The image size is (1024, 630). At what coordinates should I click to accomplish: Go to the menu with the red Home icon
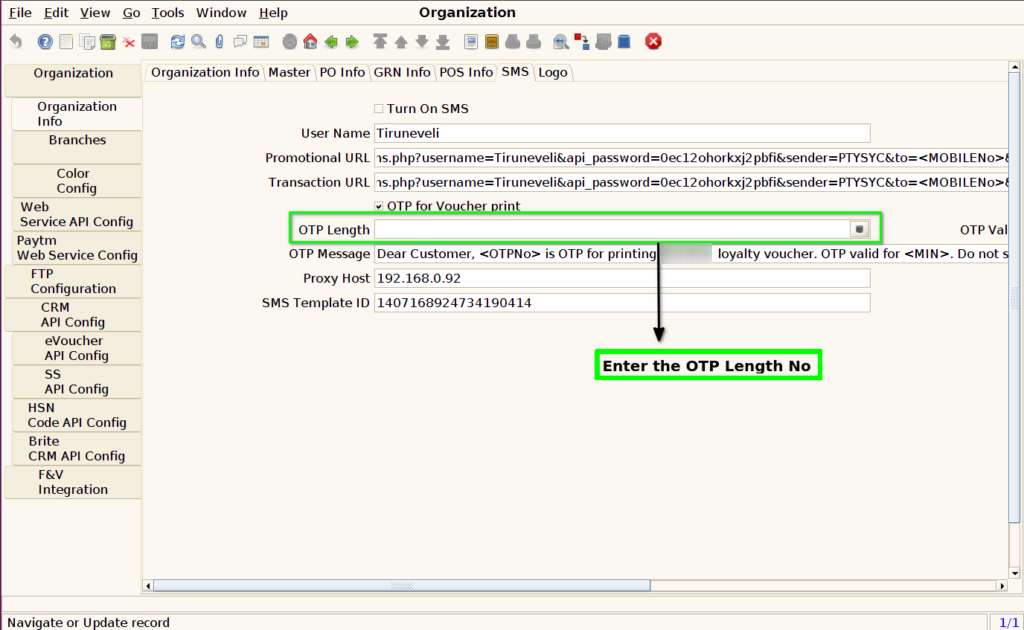(310, 42)
